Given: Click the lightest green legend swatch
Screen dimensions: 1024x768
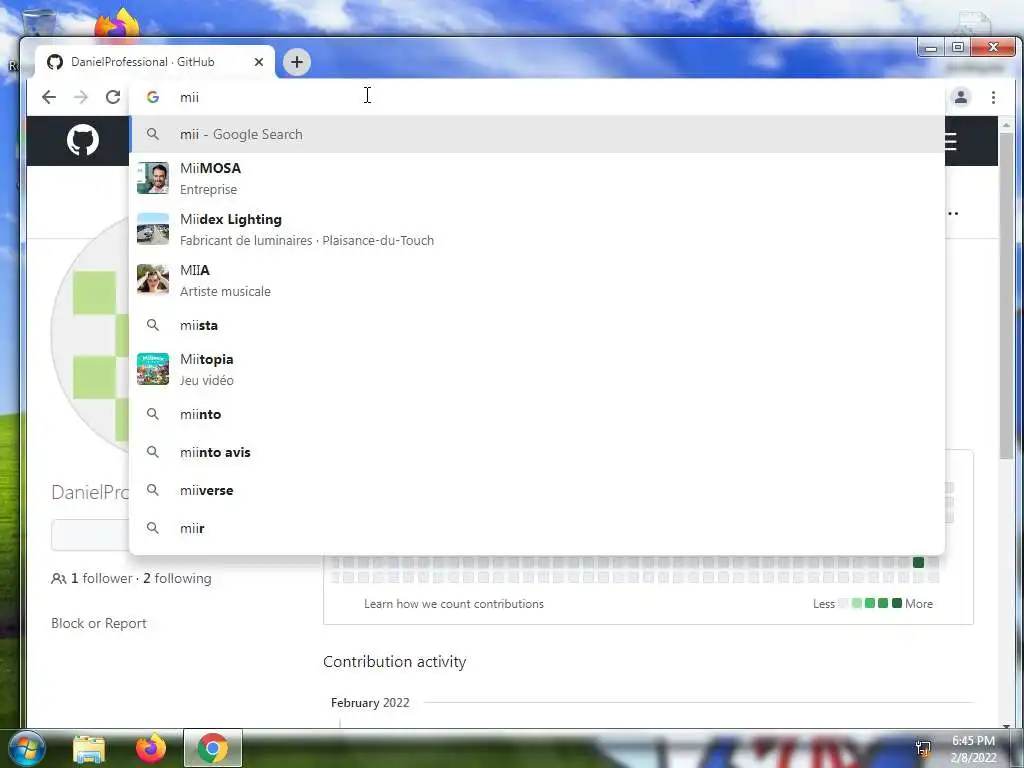Looking at the screenshot, I should [x=857, y=603].
